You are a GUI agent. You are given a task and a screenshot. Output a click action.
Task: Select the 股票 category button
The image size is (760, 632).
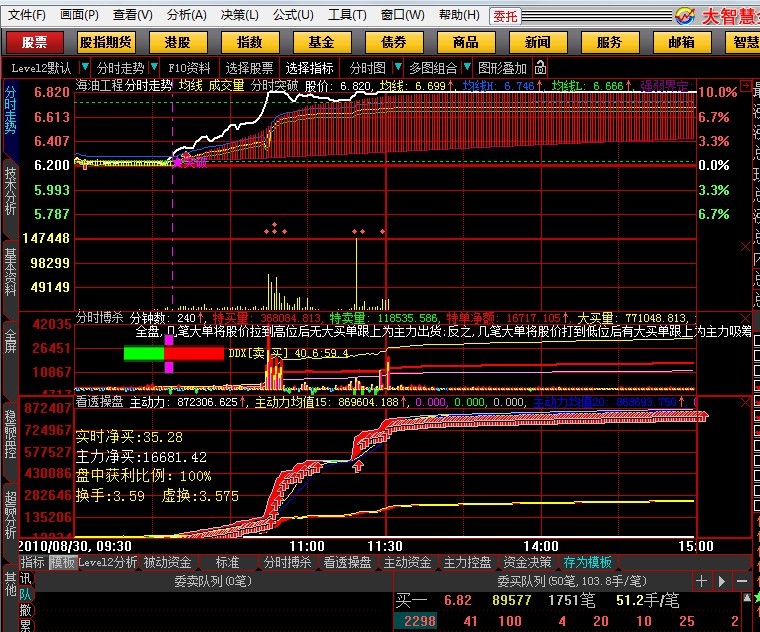point(34,43)
